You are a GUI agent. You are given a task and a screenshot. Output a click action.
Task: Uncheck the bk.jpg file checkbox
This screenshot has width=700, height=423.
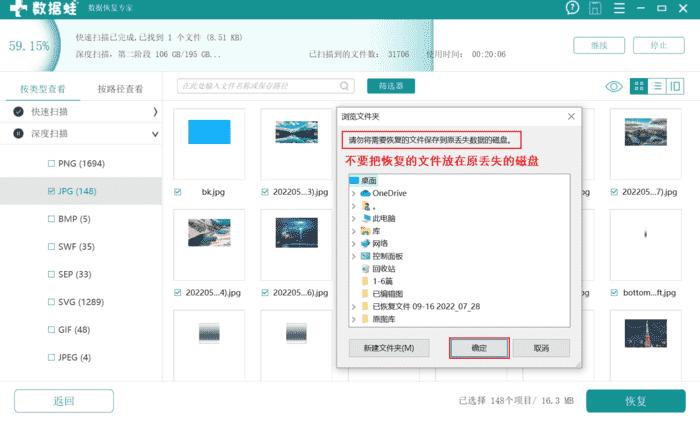tap(178, 192)
